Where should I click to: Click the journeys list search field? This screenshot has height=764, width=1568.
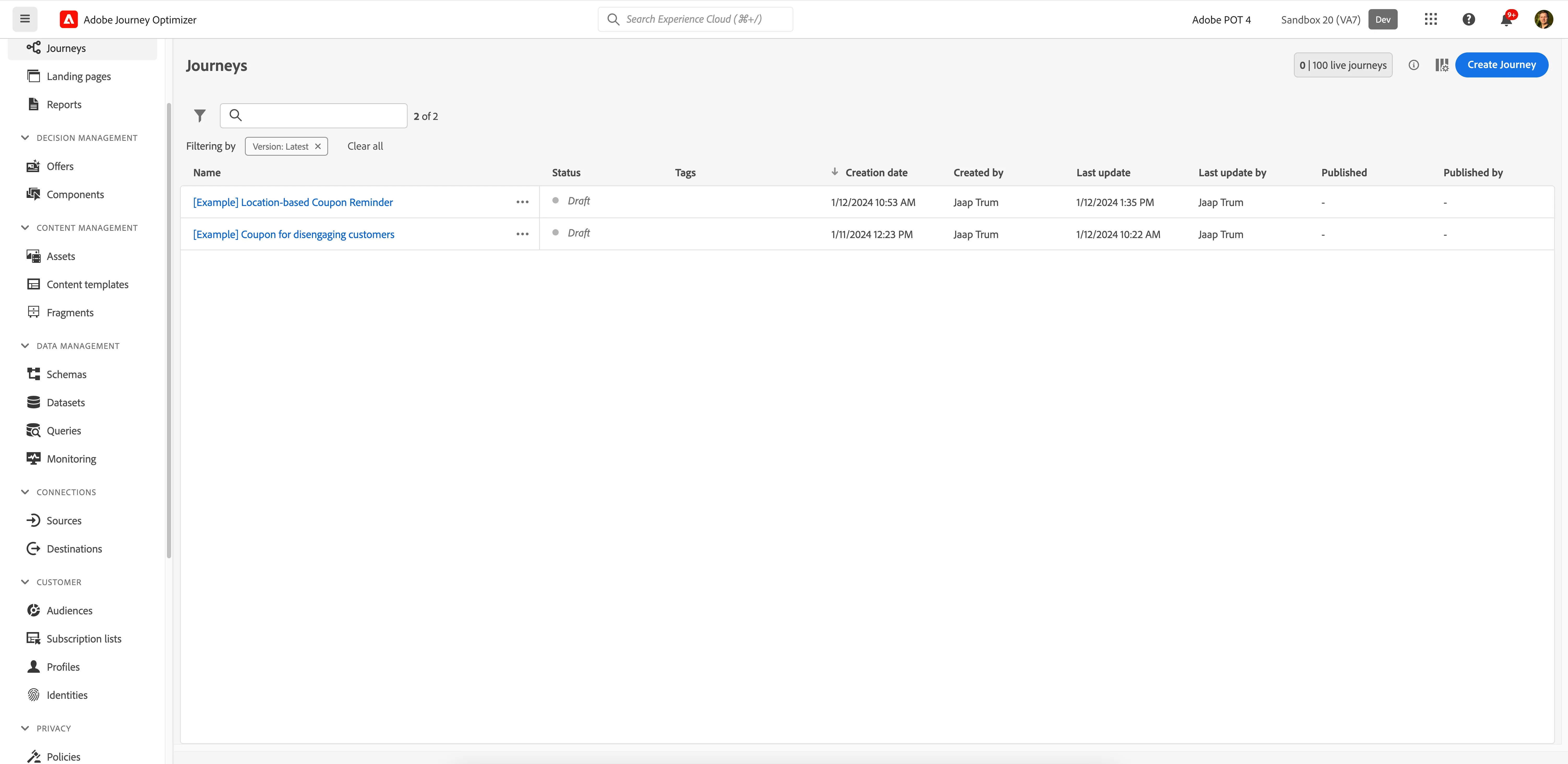313,116
